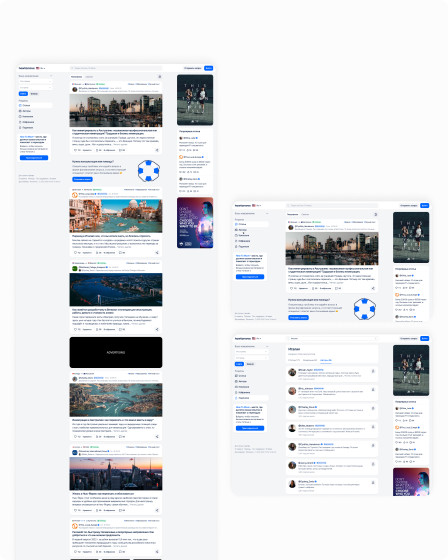Screen dimensions: 448x560
Task: Click the search field in the tall page header
Action: pyautogui.click(x=116, y=68)
